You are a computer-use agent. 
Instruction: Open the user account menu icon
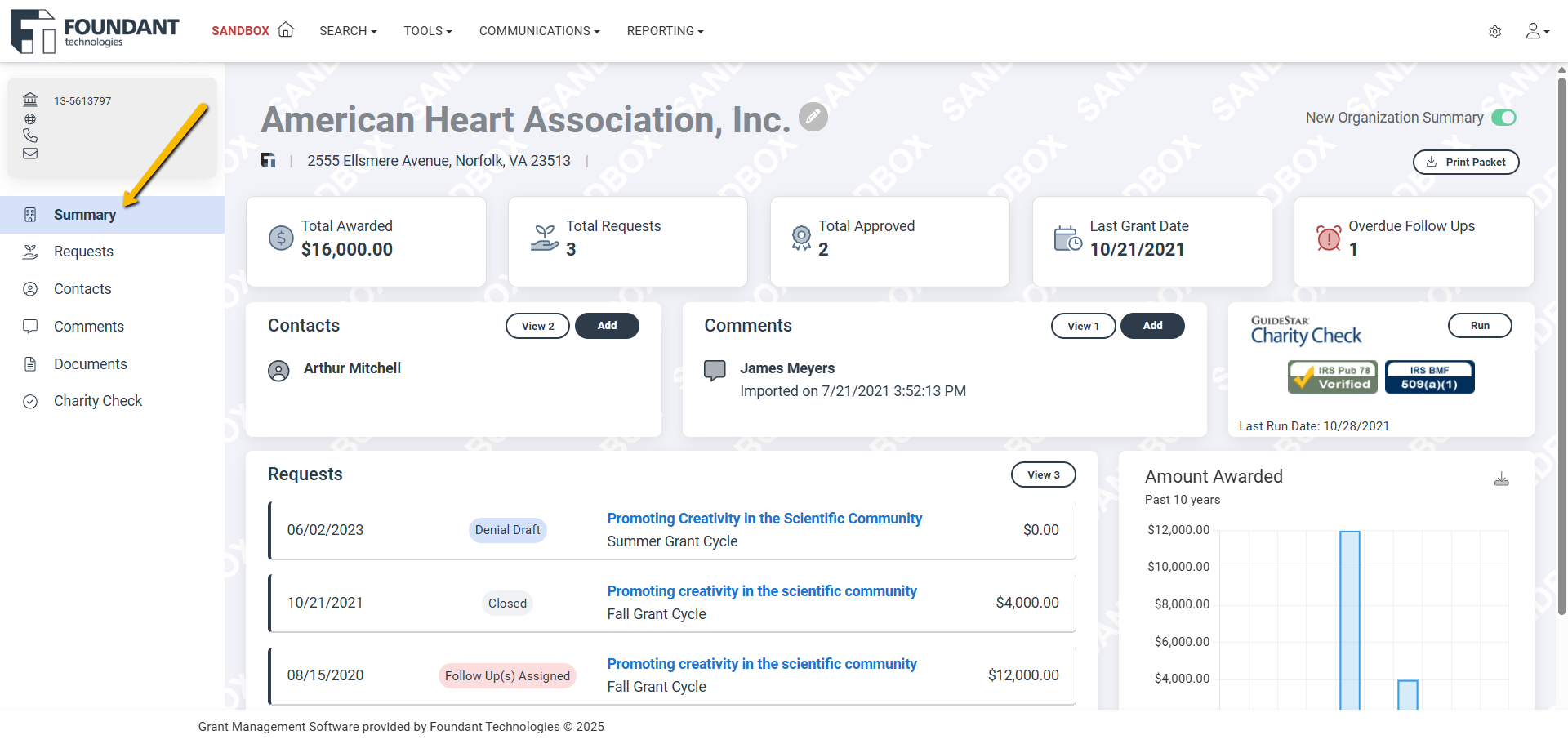tap(1537, 31)
